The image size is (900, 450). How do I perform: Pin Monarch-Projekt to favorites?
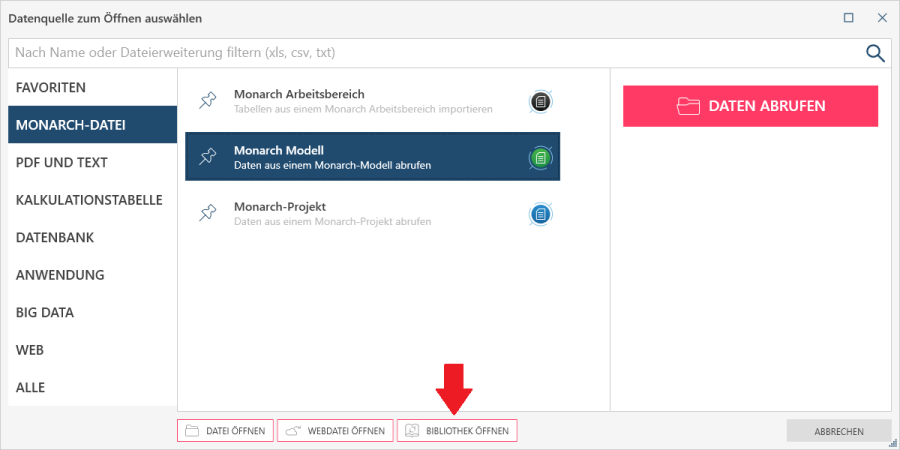[207, 213]
